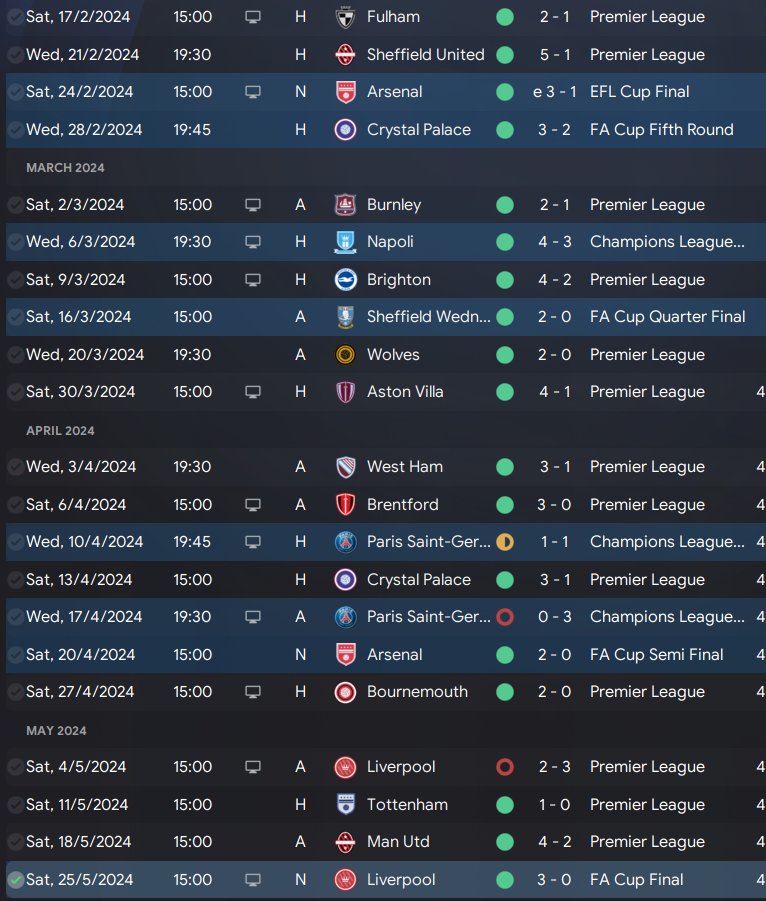Click the Burnley club crest
Image resolution: width=766 pixels, height=901 pixels.
pyautogui.click(x=345, y=205)
